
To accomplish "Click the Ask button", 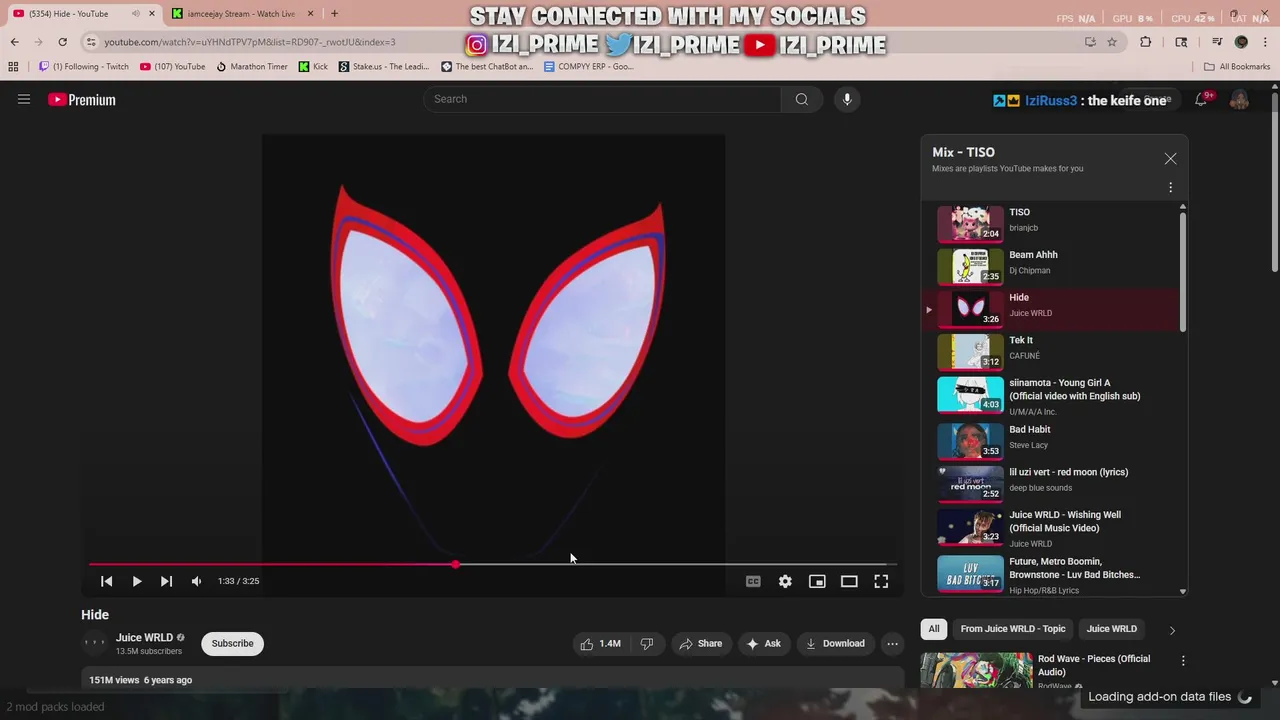I will click(763, 644).
